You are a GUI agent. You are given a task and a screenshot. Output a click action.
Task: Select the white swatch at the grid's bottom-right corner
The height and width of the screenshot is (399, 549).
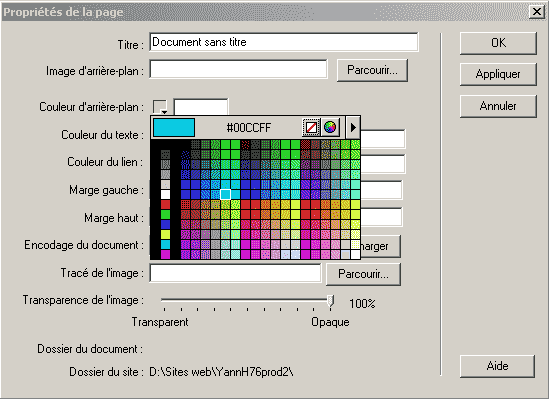(x=355, y=254)
